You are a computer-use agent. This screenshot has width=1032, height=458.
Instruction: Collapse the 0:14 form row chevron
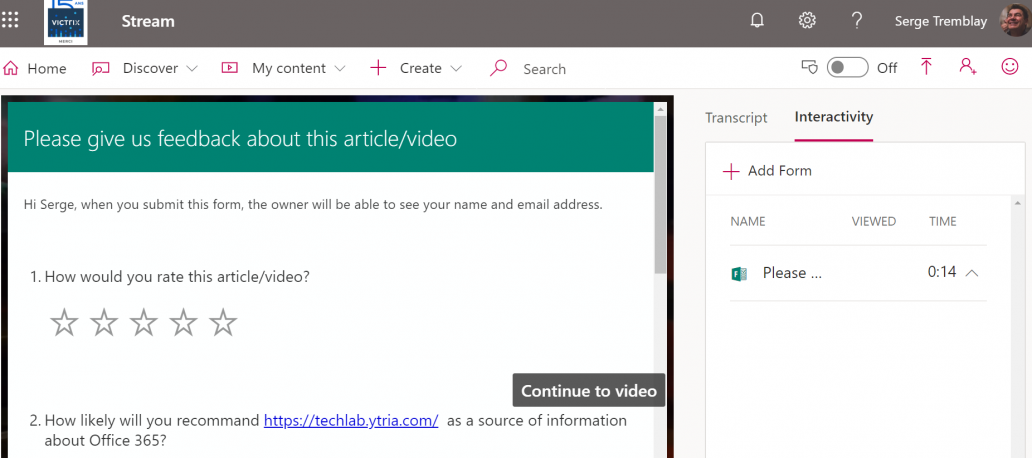click(971, 273)
